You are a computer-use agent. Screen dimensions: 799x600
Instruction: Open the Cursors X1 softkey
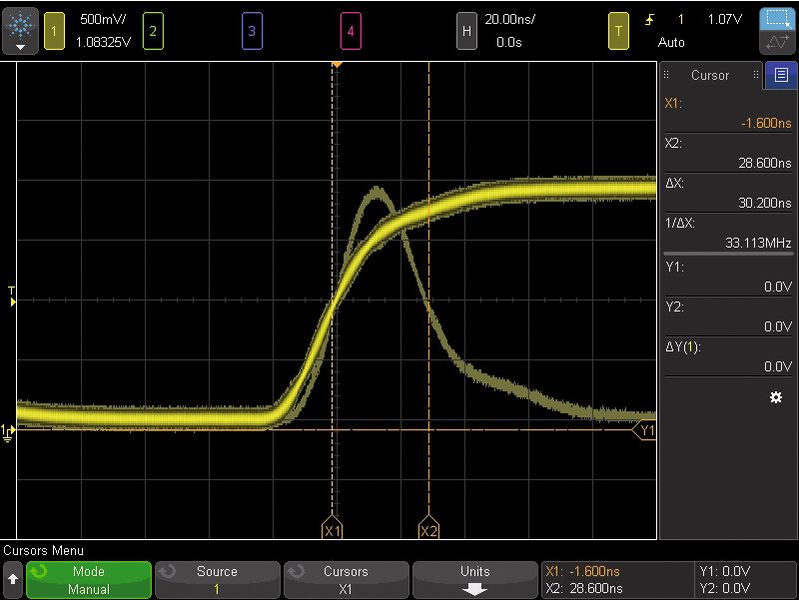point(347,580)
